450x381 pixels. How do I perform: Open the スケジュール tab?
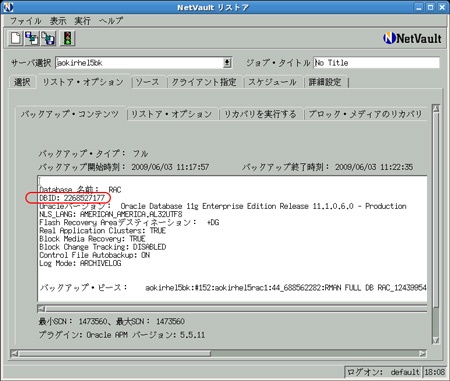pyautogui.click(x=272, y=82)
